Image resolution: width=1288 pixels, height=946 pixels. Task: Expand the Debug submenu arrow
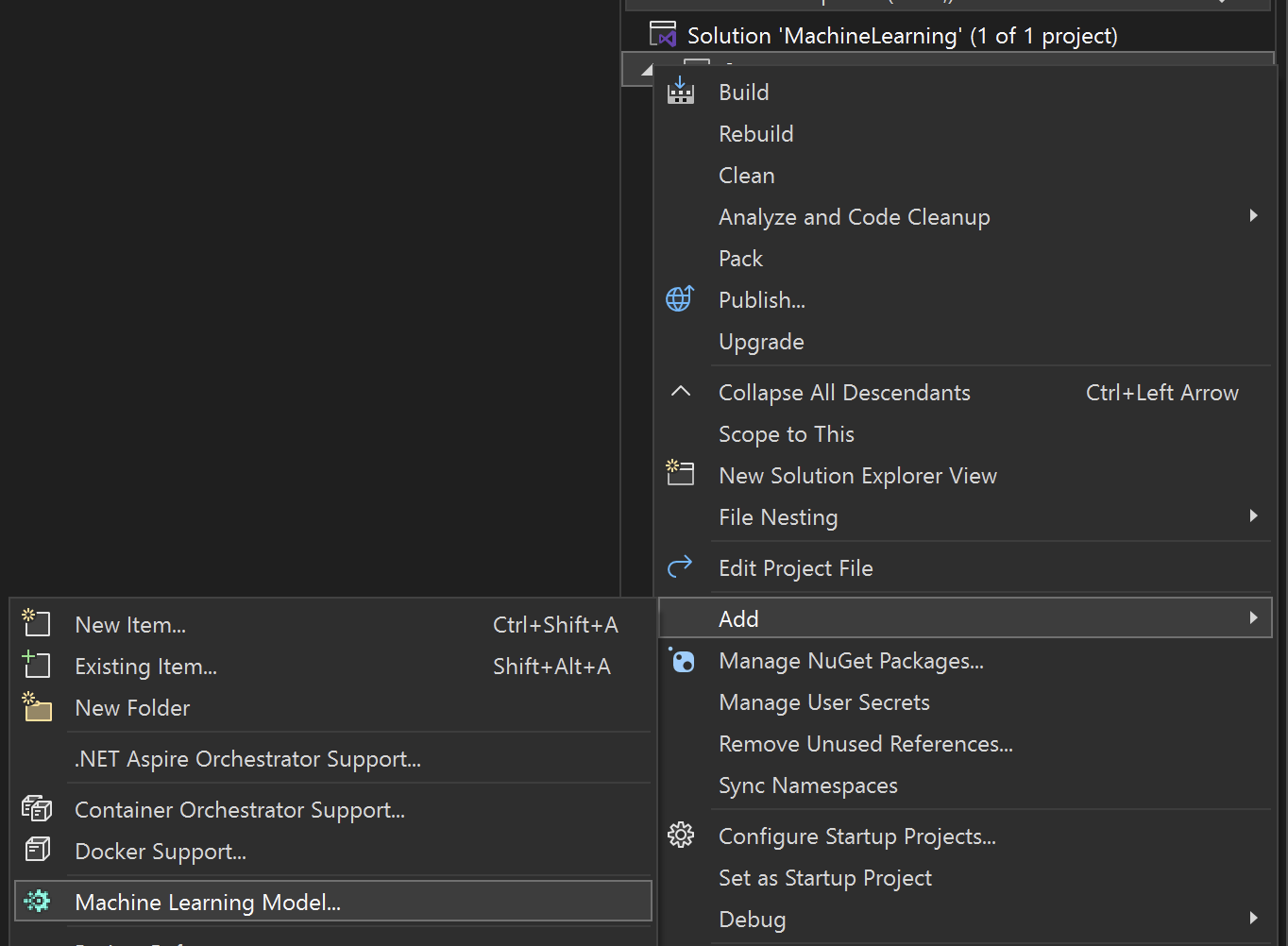(1253, 919)
